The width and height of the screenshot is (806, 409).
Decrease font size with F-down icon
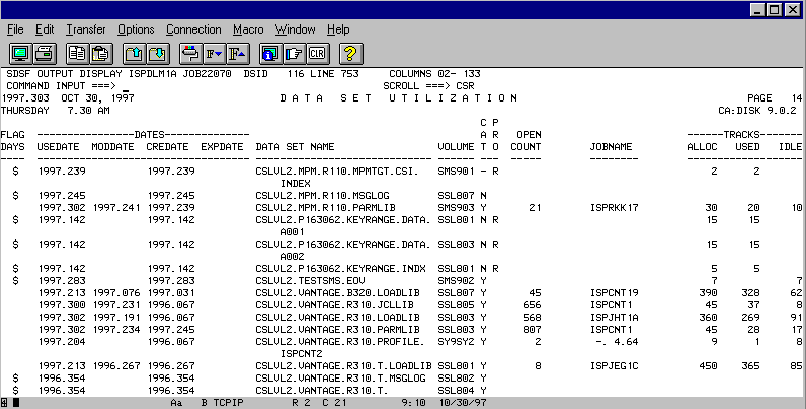213,53
